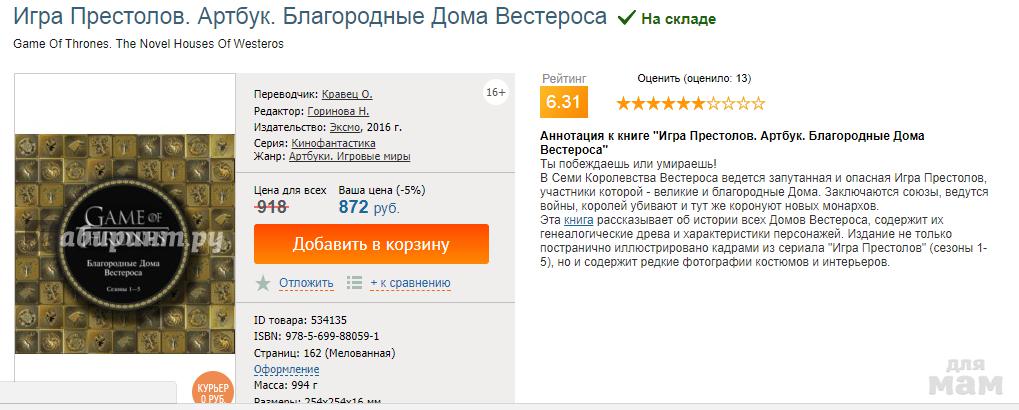Open translator Кравец О. link
Screen dimensions: 1019x410
(347, 94)
